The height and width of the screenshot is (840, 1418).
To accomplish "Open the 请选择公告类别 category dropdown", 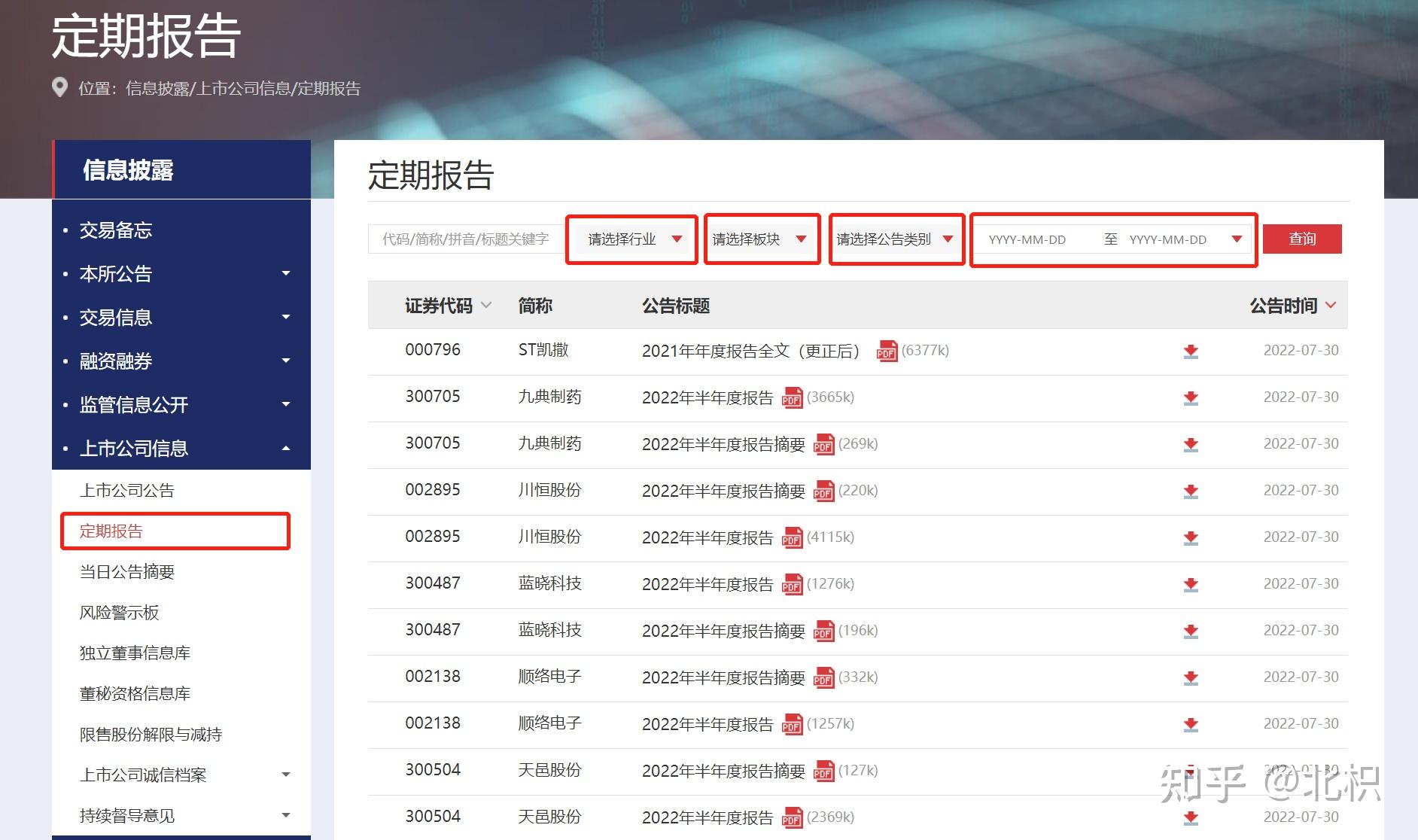I will tap(896, 239).
